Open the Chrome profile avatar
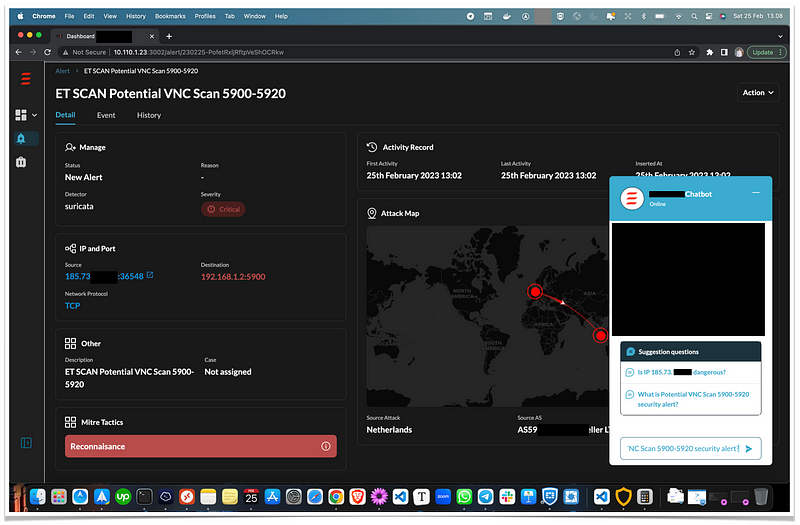800x525 pixels. tap(739, 52)
